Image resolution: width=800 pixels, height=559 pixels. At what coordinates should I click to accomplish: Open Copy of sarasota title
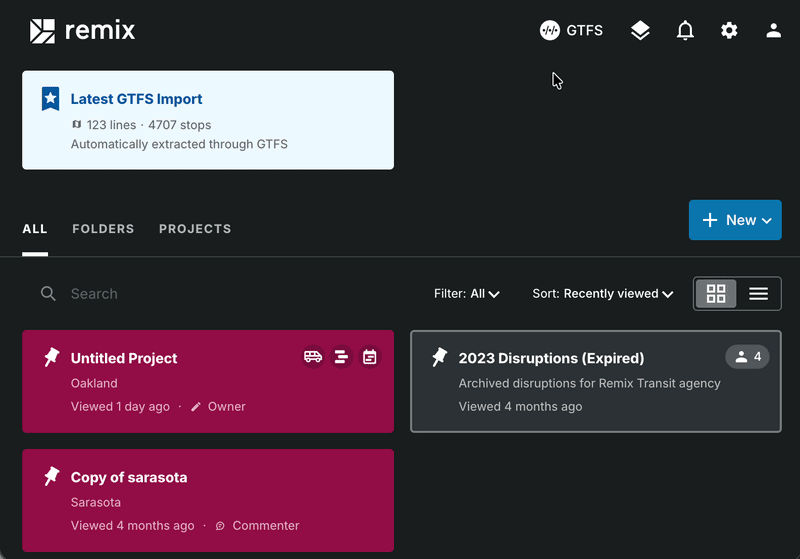pyautogui.click(x=129, y=477)
